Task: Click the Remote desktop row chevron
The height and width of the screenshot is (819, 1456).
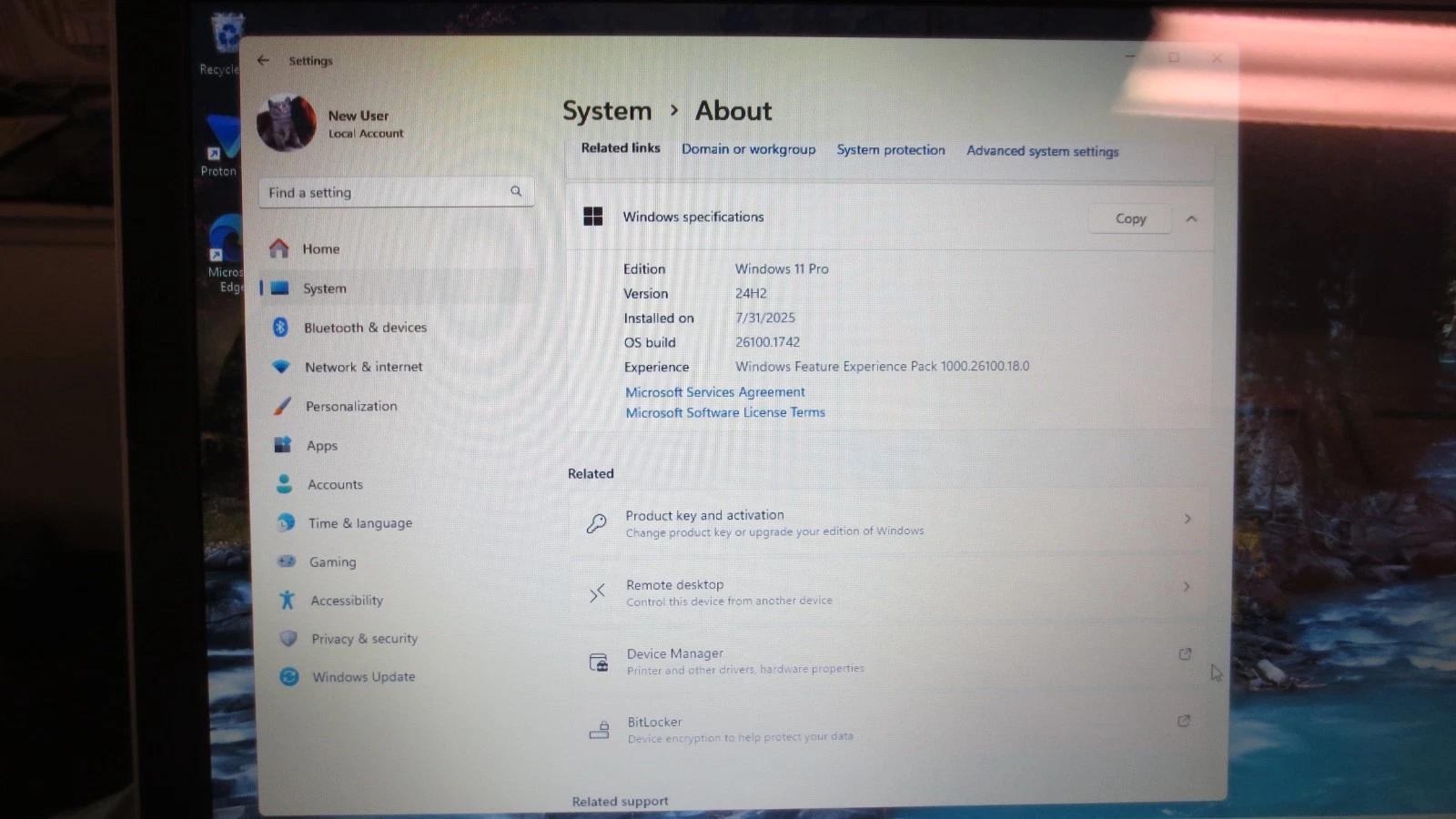Action: click(x=1187, y=587)
